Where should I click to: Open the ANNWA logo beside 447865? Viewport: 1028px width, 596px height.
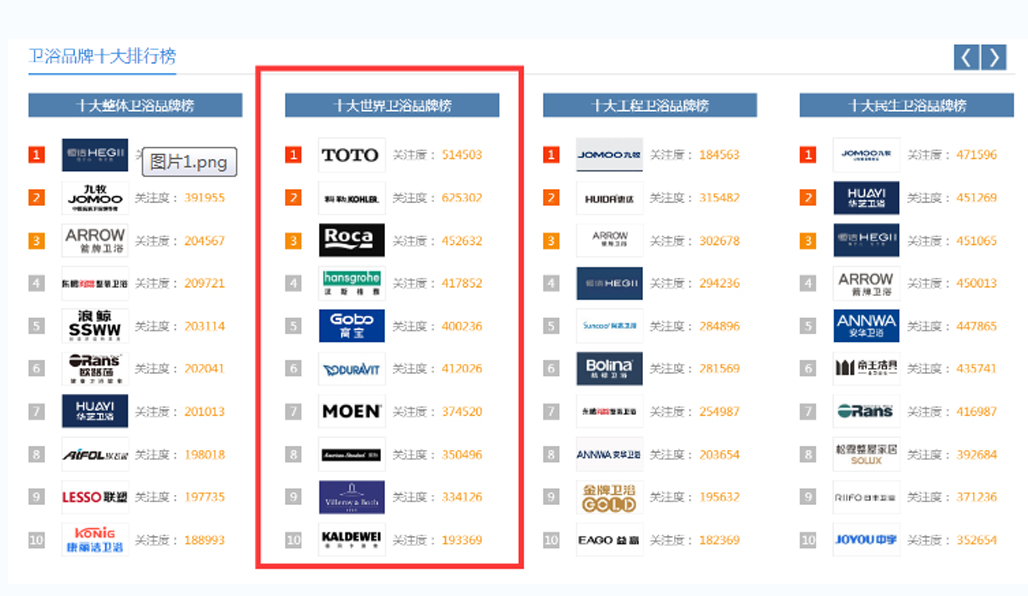(x=866, y=326)
